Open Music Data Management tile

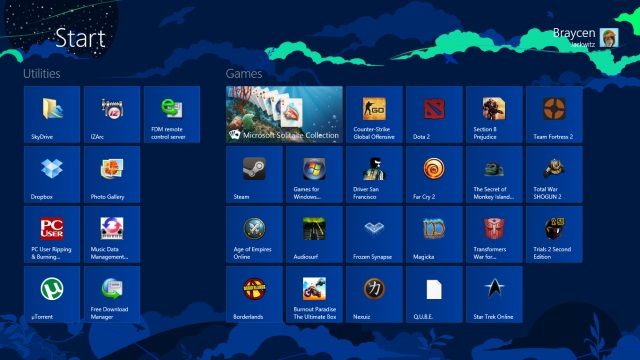pos(112,234)
